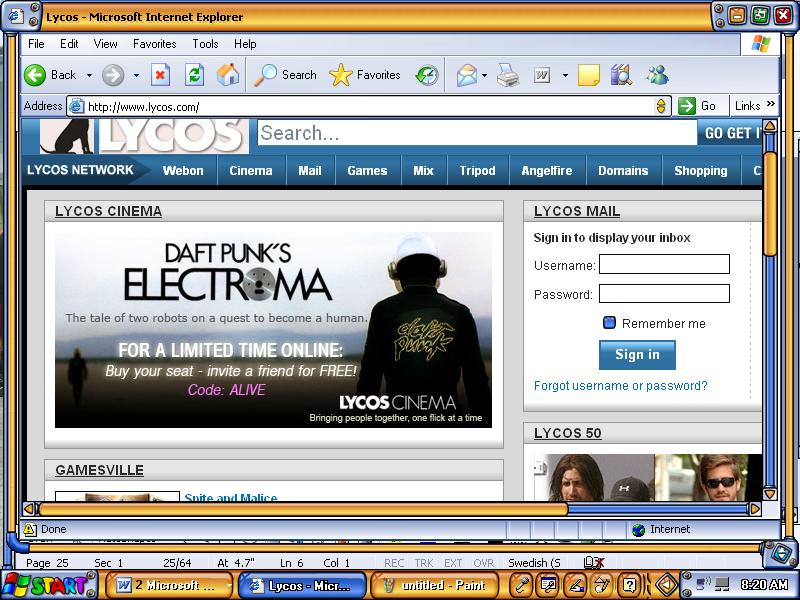
Task: Click the Mail envelope icon
Action: 467,76
